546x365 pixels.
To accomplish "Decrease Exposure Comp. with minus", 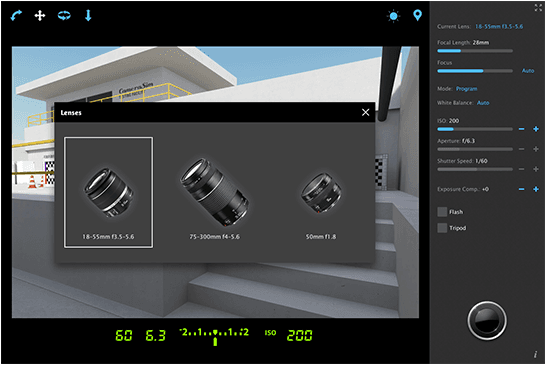I will tap(521, 189).
